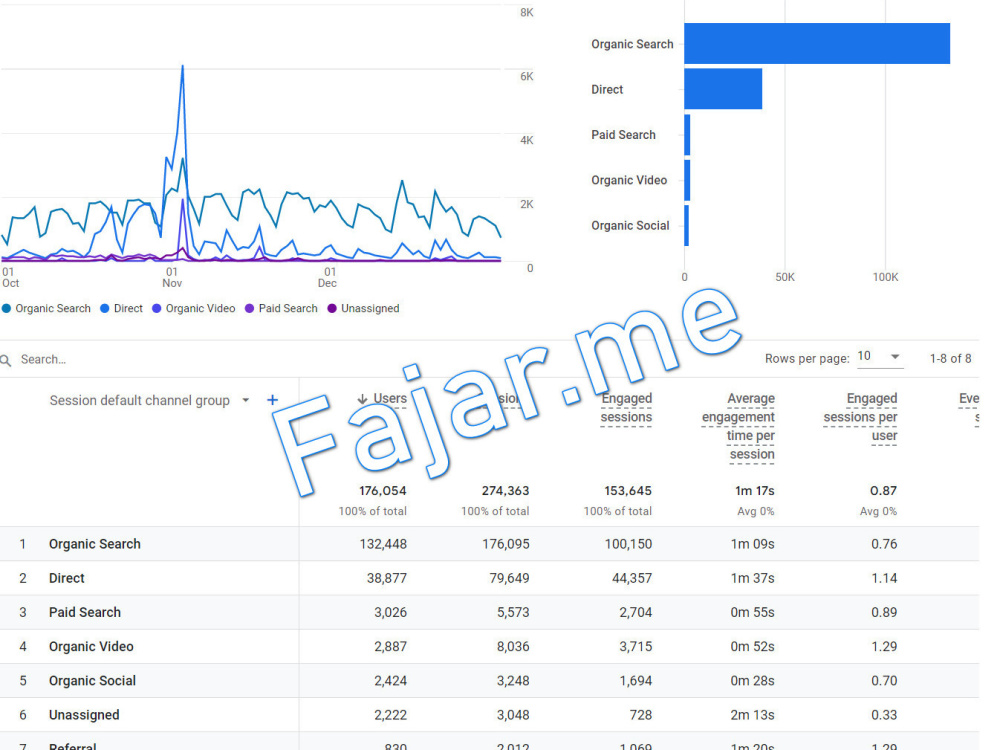Viewport: 1000px width, 750px height.
Task: Click the 1-8 of 8 pagination text
Action: (950, 358)
